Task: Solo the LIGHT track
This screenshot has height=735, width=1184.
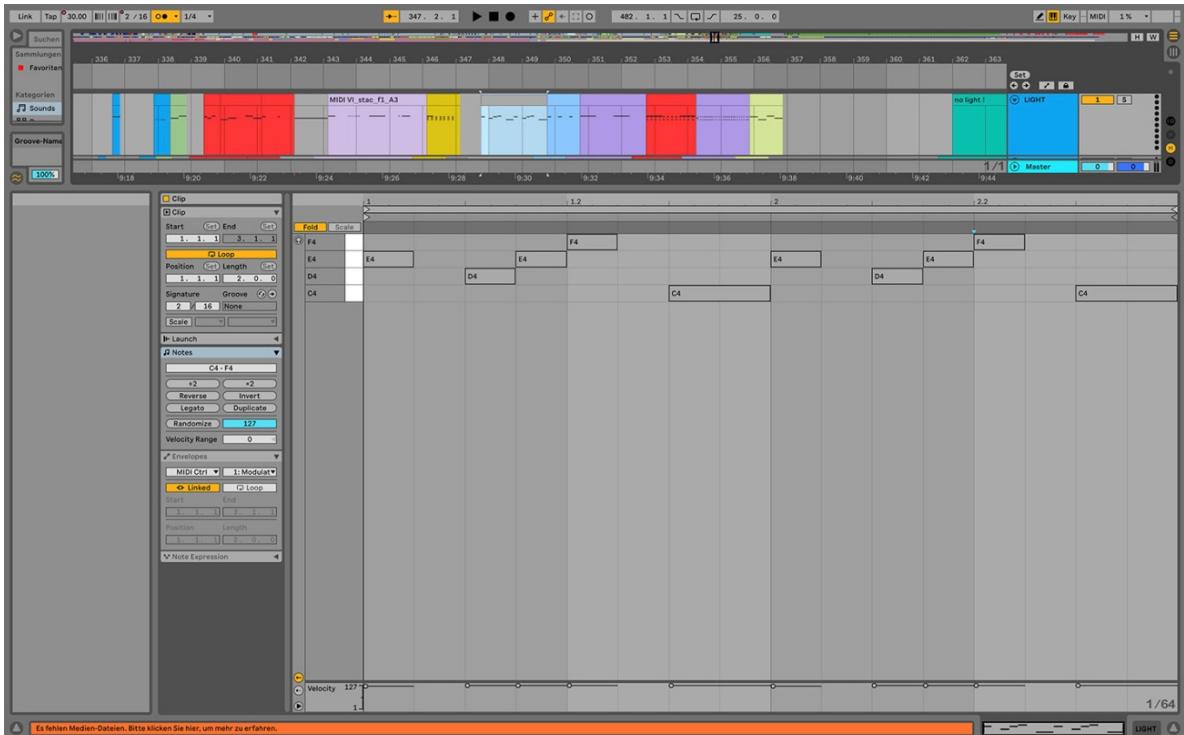Action: 1124,100
